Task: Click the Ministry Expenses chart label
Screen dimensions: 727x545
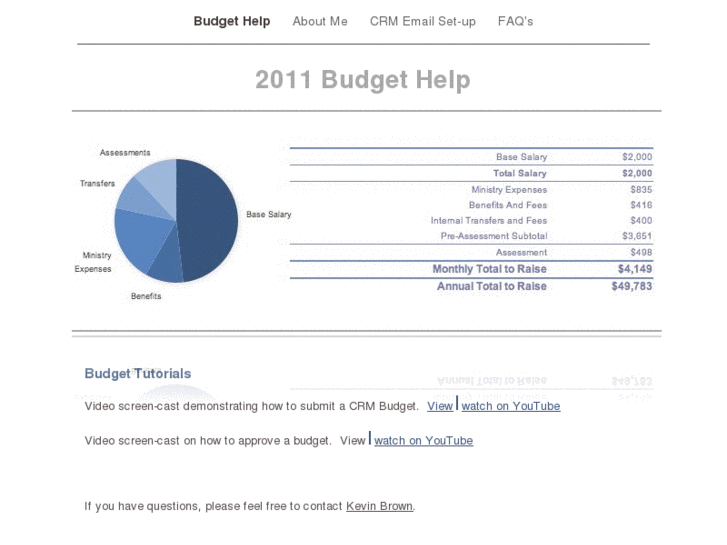Action: click(93, 262)
